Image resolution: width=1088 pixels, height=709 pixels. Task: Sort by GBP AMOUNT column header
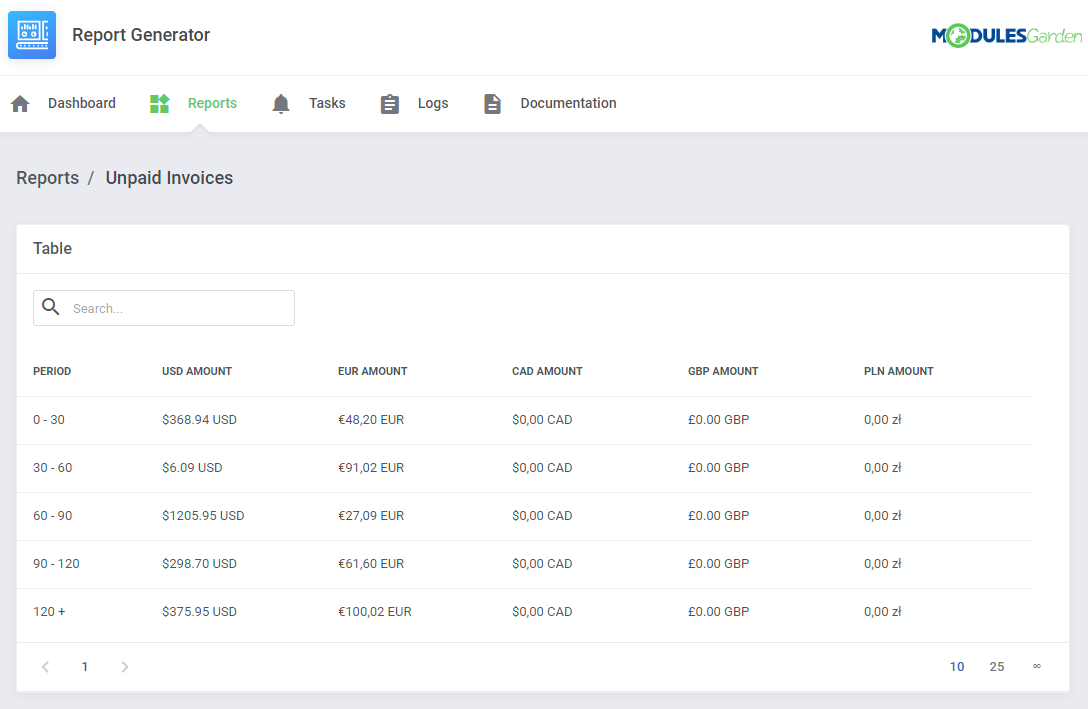point(723,372)
